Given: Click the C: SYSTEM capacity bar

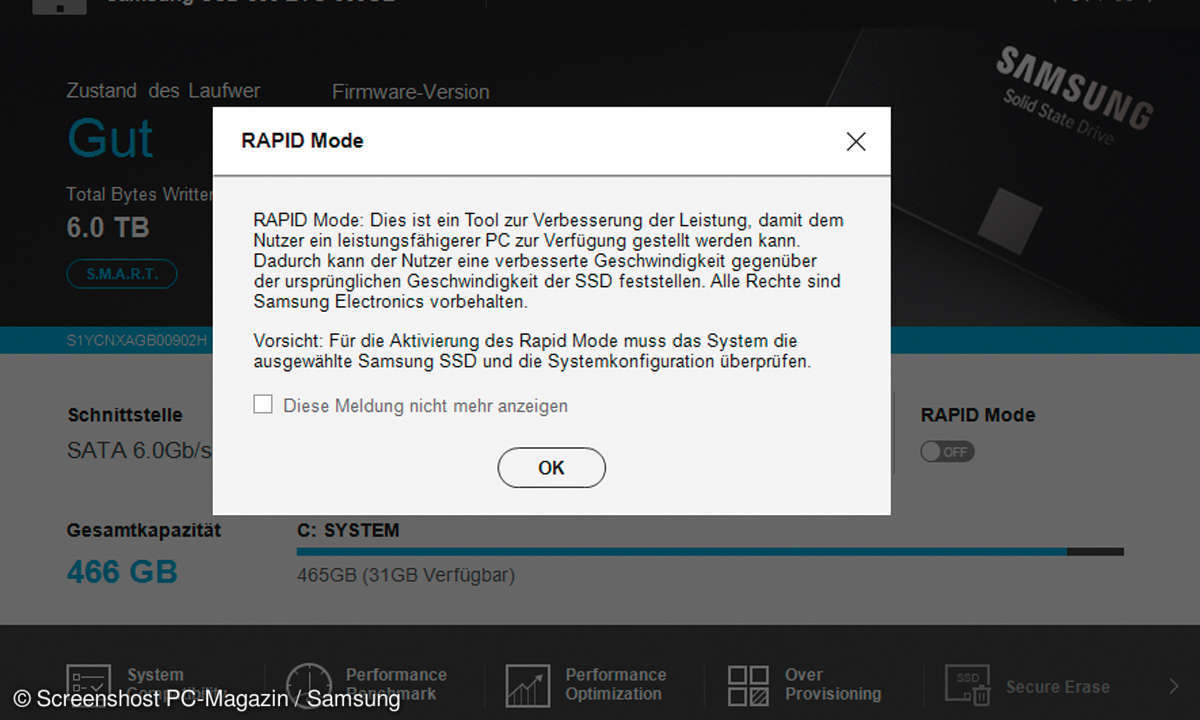Looking at the screenshot, I should click(710, 551).
